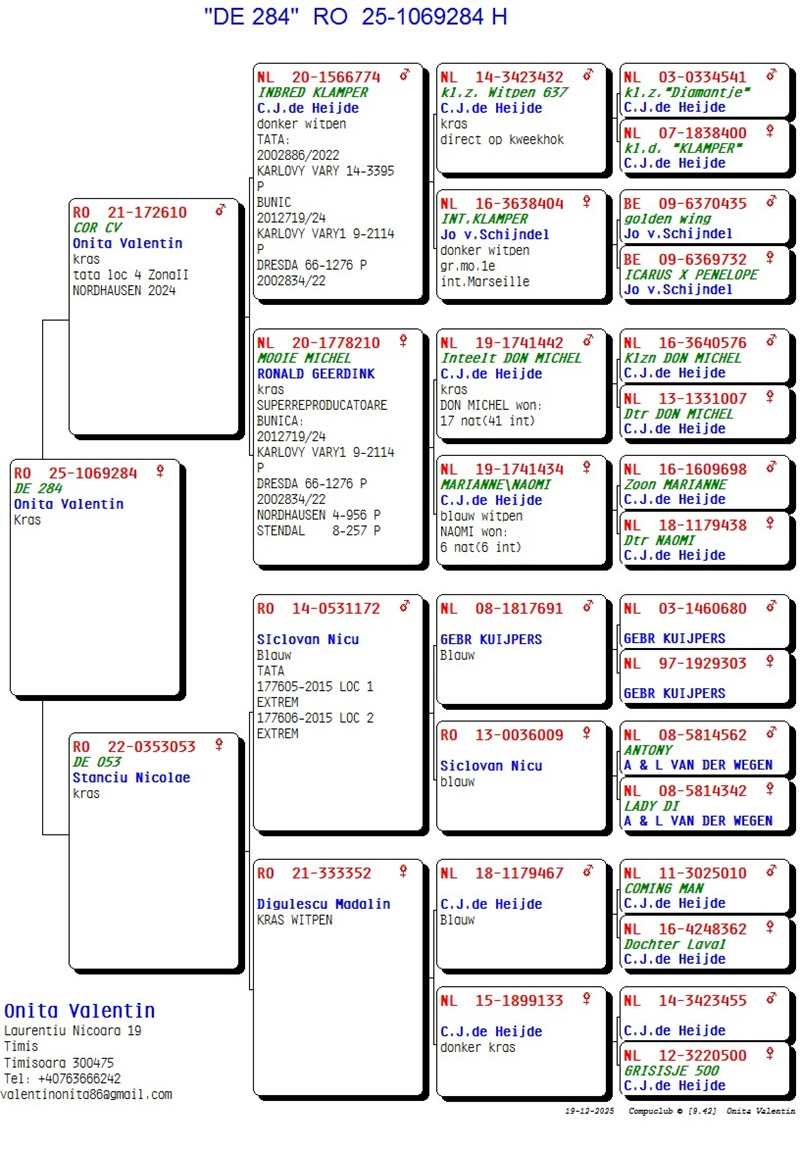The height and width of the screenshot is (1149, 800).
Task: Click the female symbol beside RO 21-333352
Action: point(404,872)
